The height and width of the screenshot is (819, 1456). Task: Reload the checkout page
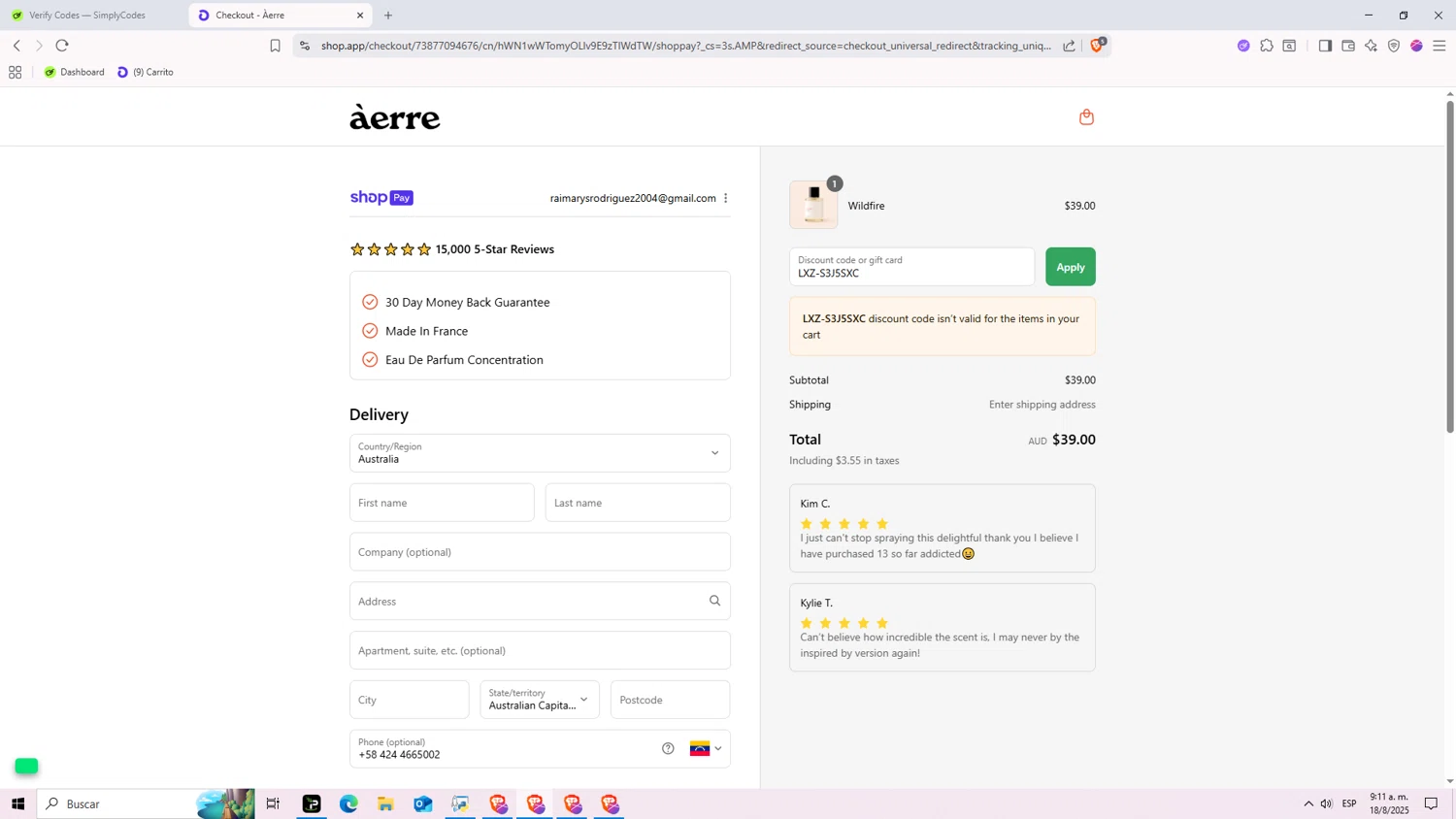pos(62,46)
